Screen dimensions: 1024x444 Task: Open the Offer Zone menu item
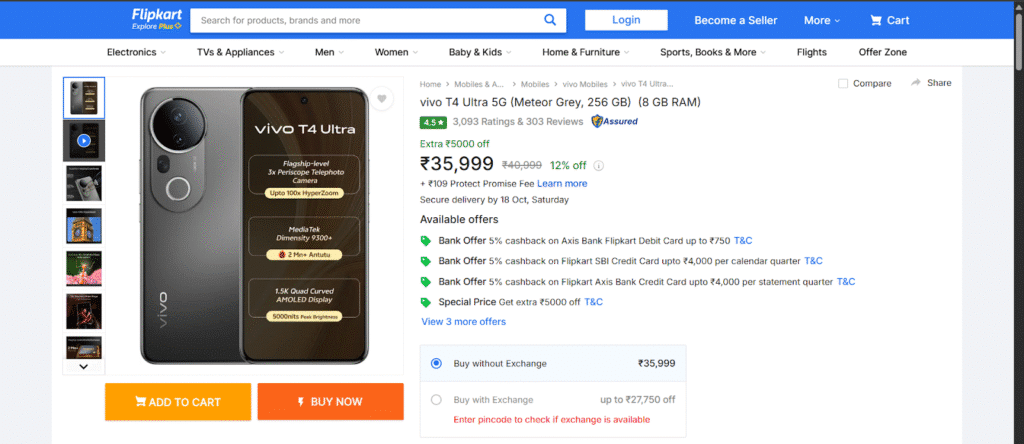coord(882,52)
